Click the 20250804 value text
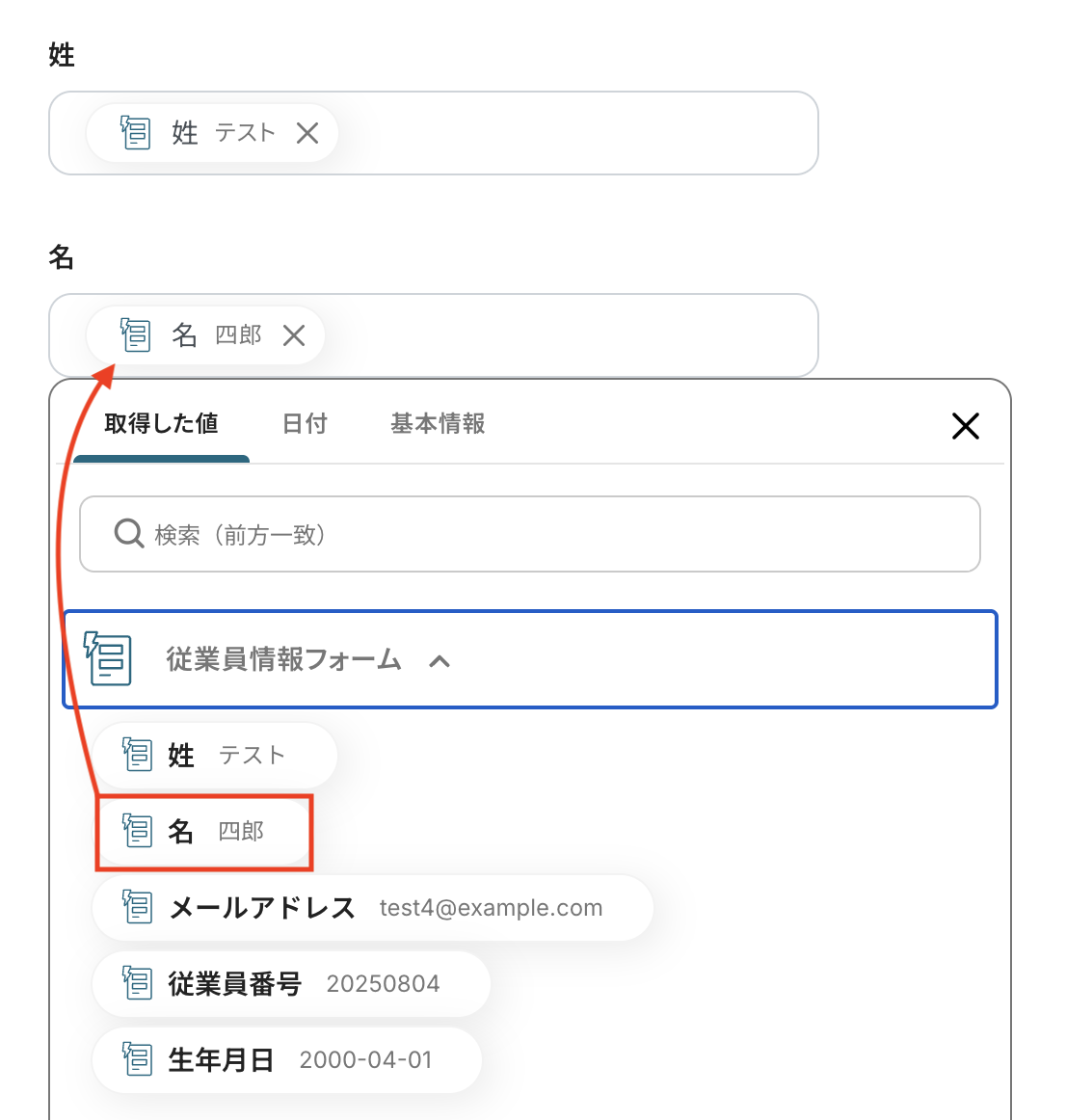The height and width of the screenshot is (1120, 1066). (x=383, y=983)
